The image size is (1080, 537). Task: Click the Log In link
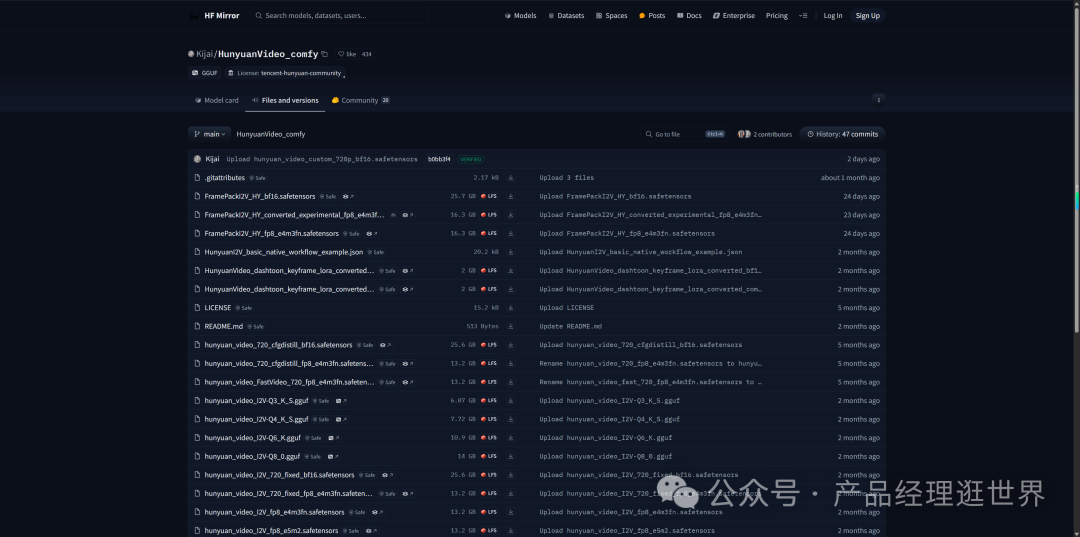tap(833, 15)
